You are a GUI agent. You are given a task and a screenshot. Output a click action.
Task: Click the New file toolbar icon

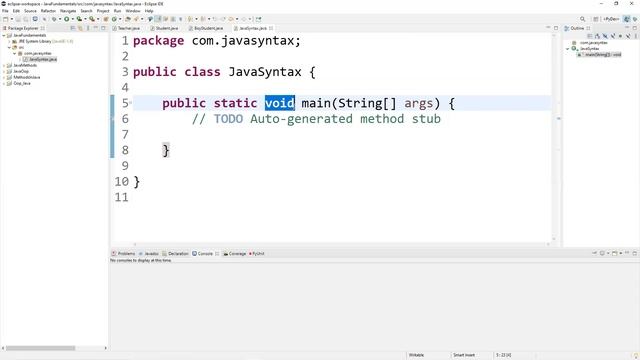tap(5, 19)
